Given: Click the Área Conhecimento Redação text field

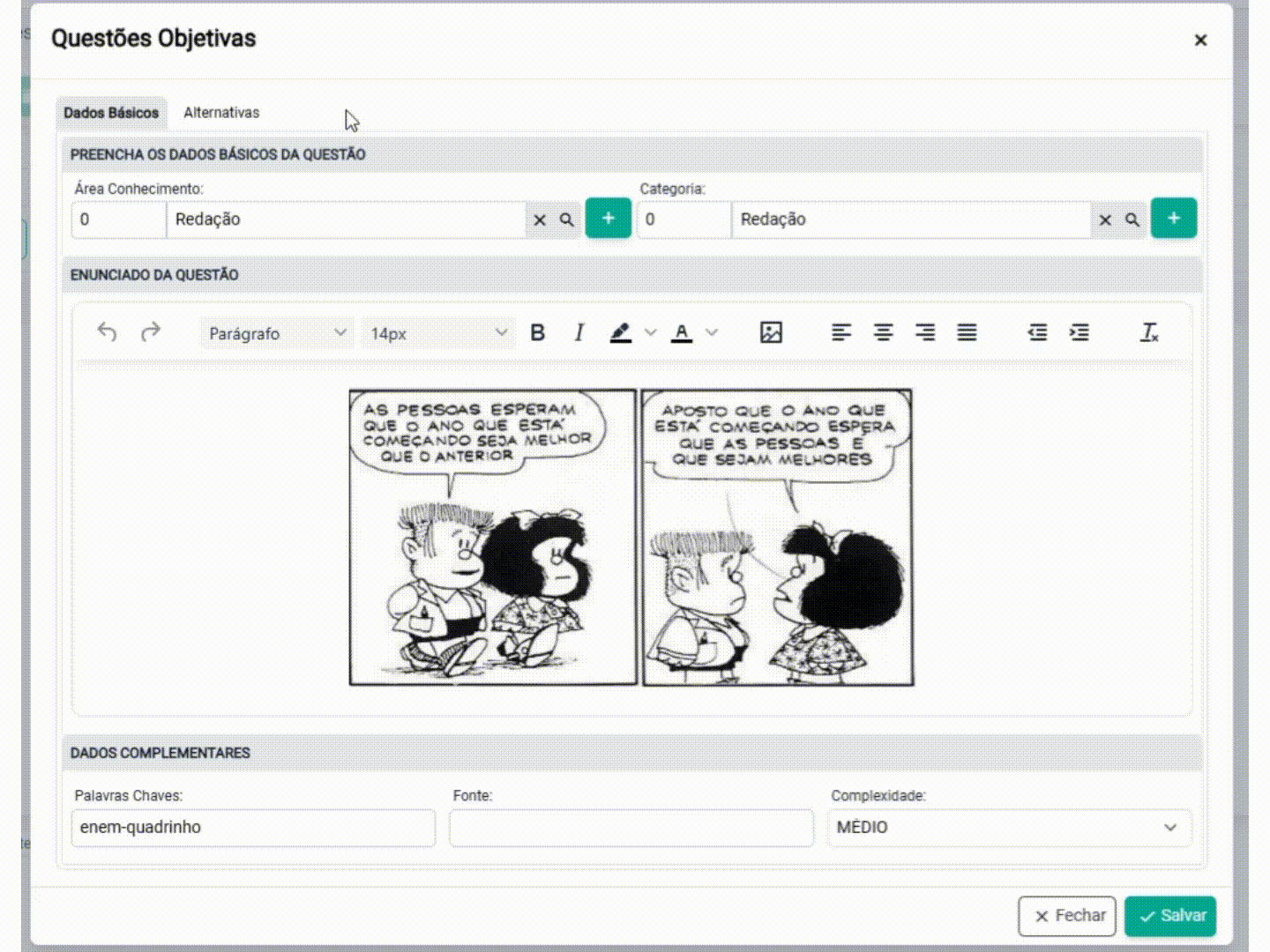Looking at the screenshot, I should 346,219.
